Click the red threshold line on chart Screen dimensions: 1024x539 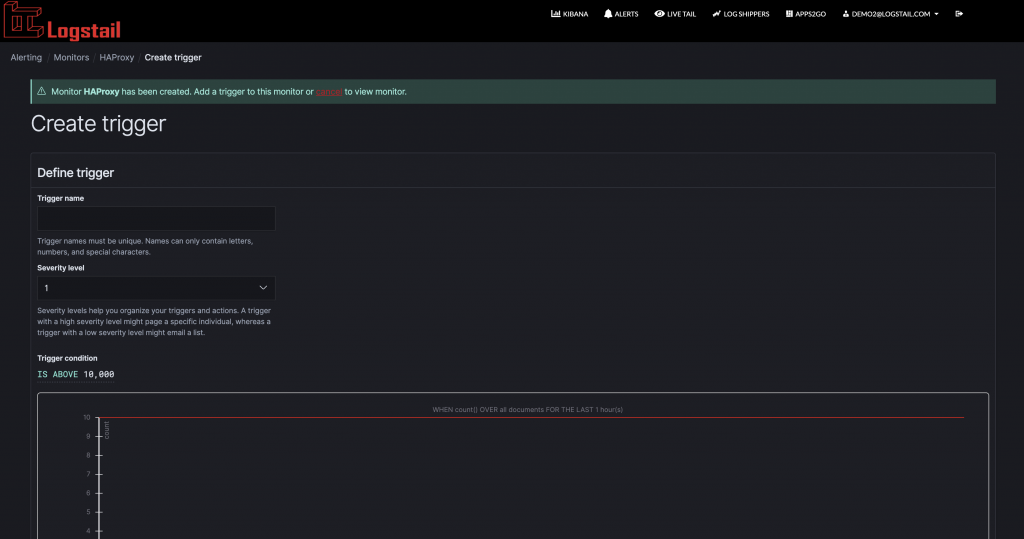click(x=531, y=417)
